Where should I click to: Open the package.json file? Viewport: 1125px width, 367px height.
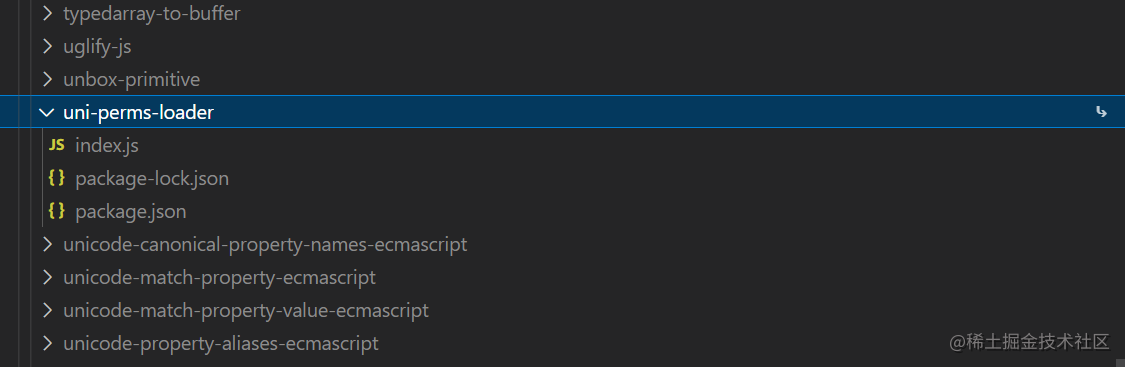click(131, 211)
